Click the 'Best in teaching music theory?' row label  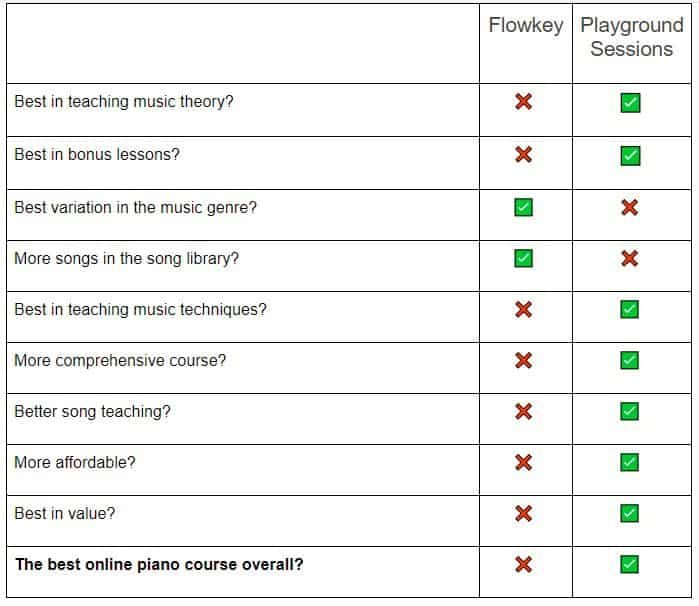tap(124, 102)
